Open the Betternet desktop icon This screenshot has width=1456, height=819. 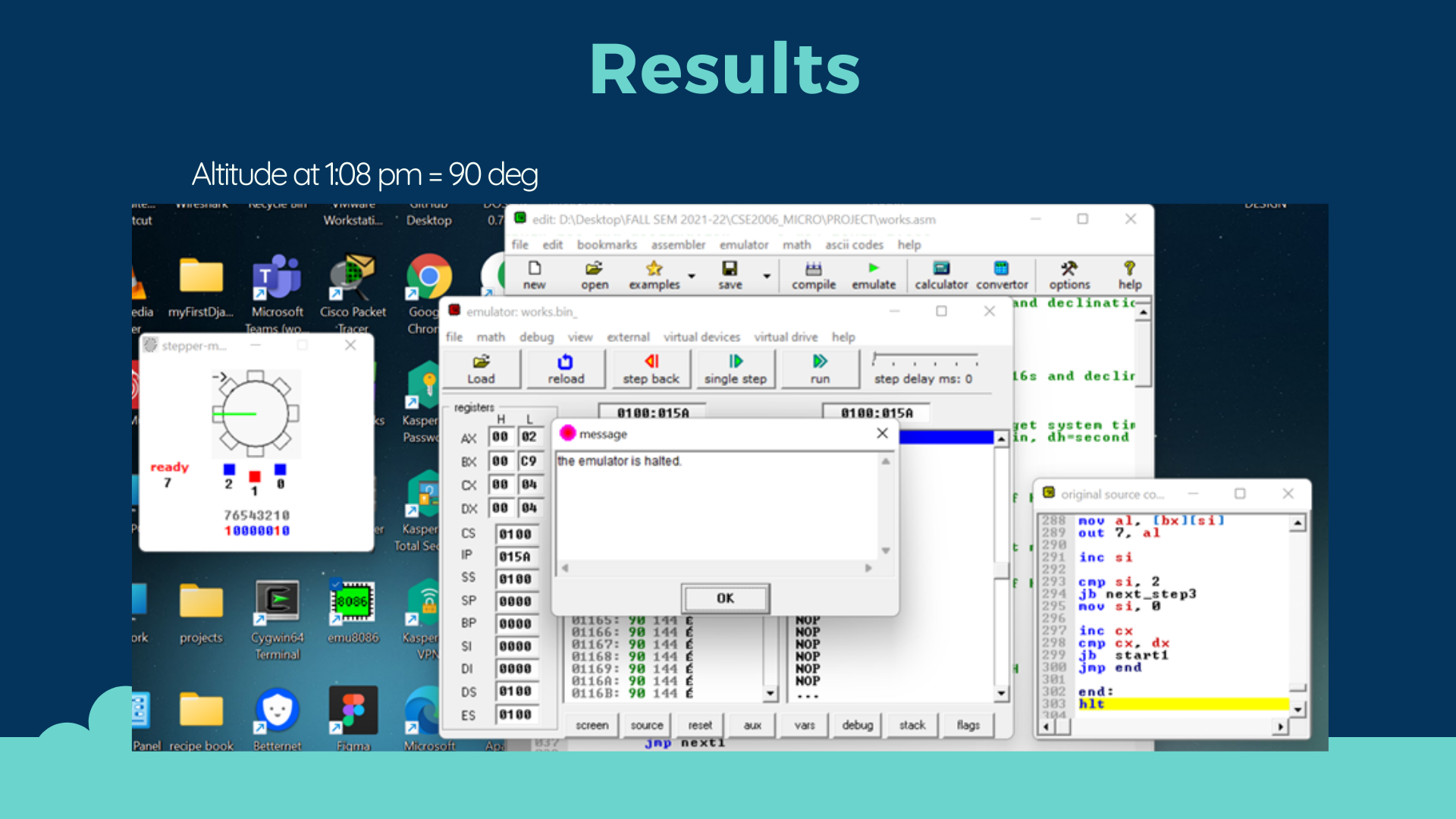tap(277, 719)
